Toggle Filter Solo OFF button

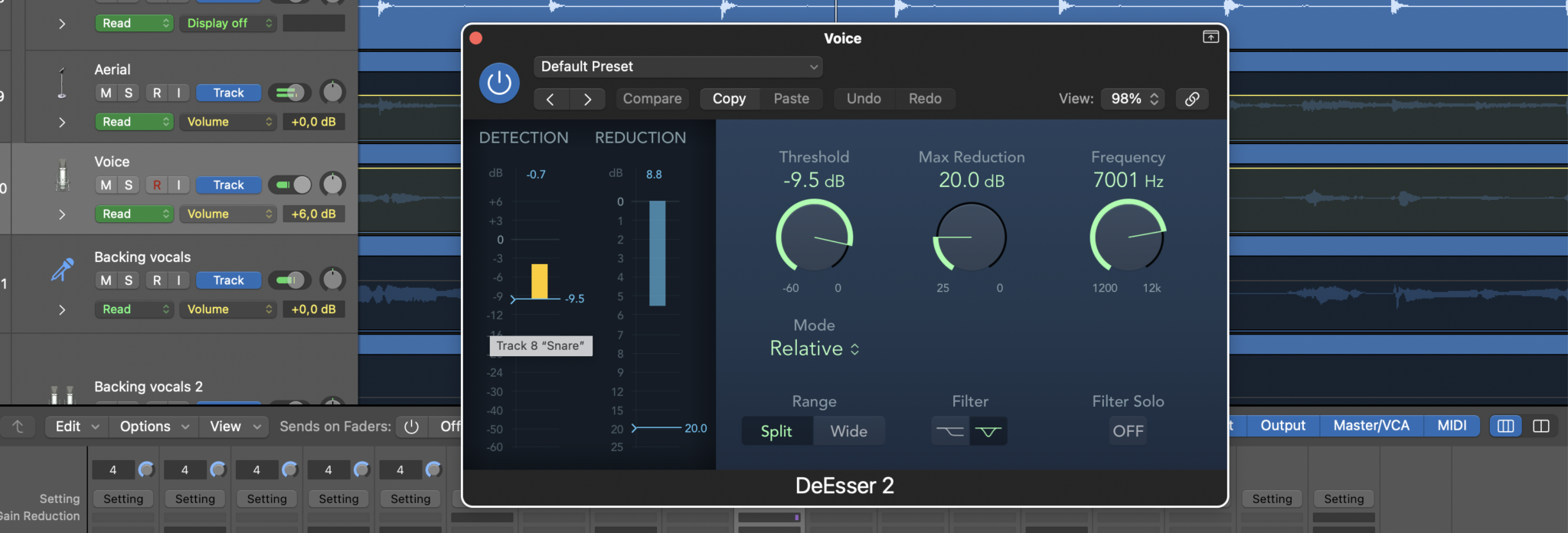point(1128,431)
